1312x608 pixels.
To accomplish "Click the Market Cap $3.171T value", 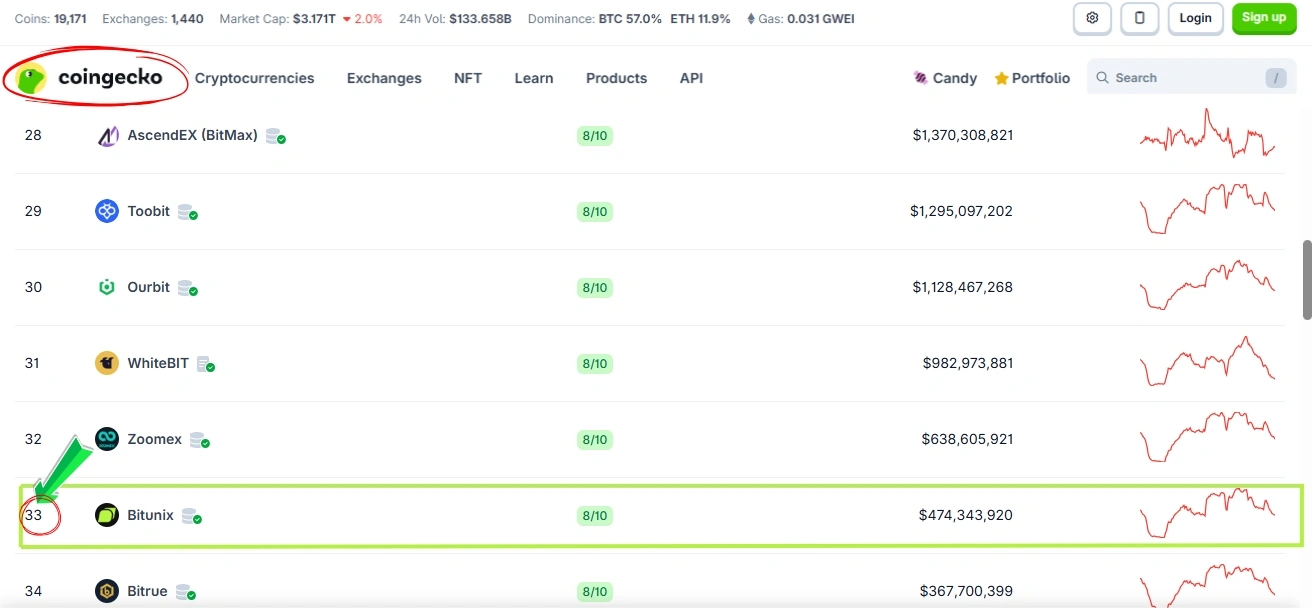I will tap(315, 18).
